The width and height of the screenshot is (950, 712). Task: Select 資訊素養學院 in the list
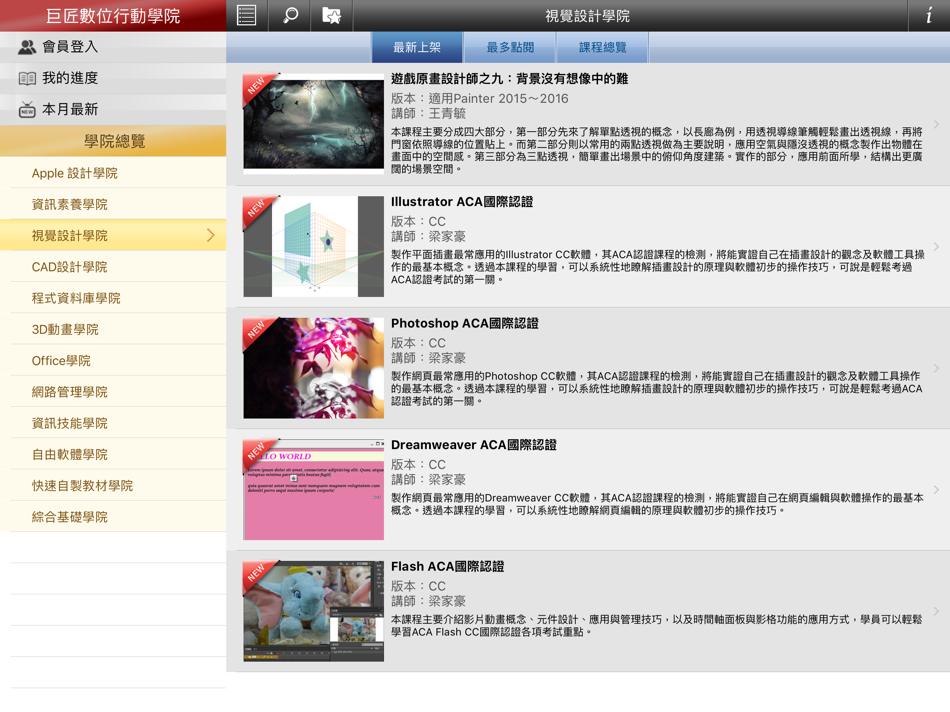tap(113, 204)
